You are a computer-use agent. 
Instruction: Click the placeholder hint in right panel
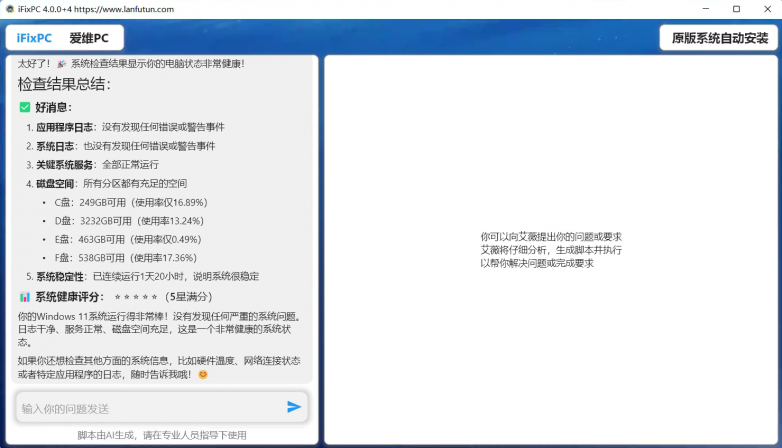pos(551,250)
